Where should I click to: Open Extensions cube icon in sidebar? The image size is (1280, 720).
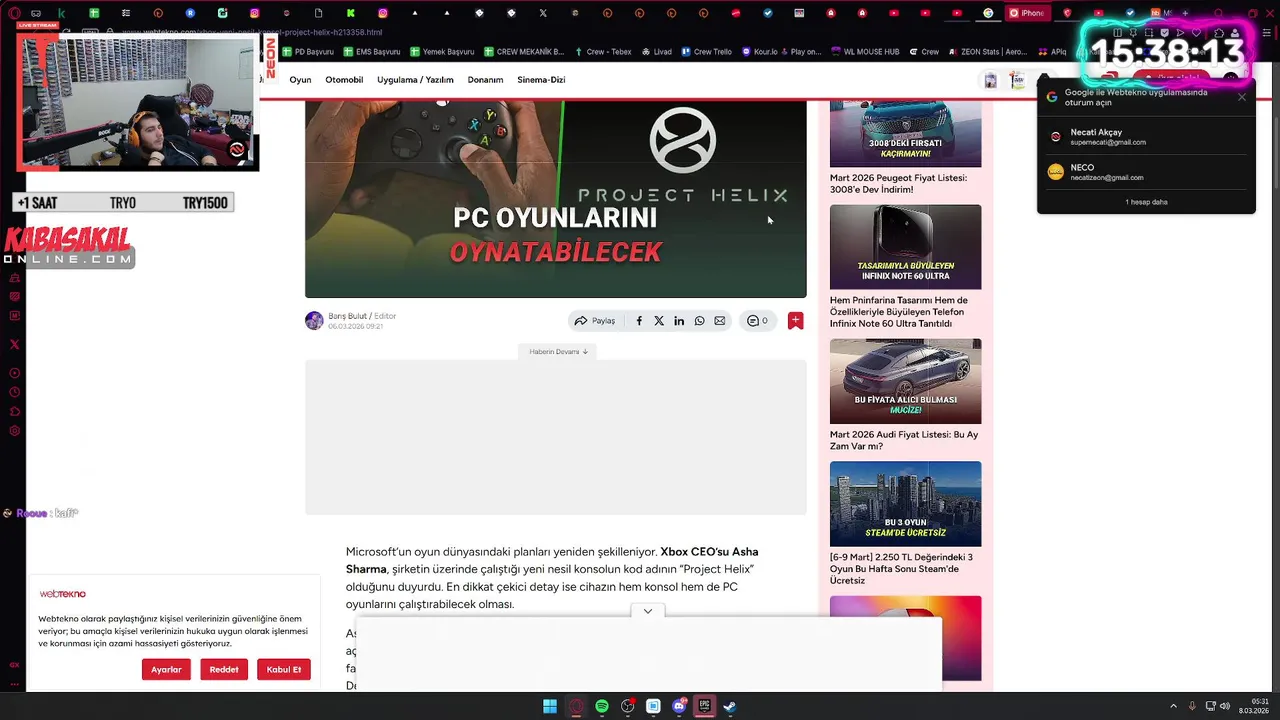[x=14, y=411]
